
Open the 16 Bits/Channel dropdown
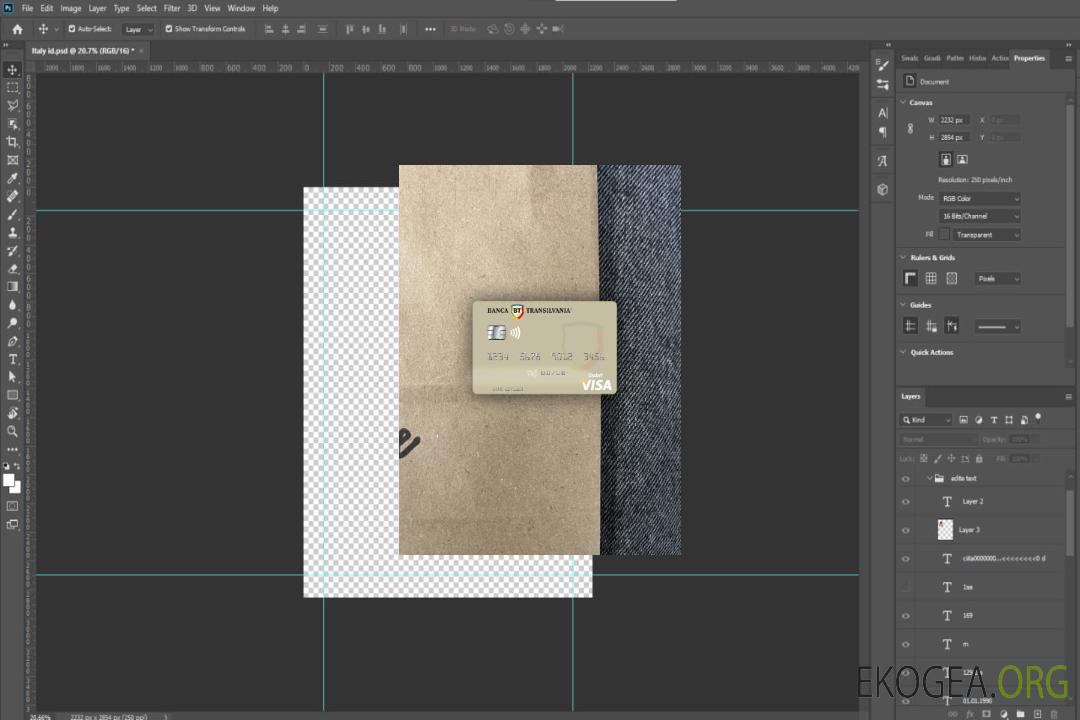[980, 216]
